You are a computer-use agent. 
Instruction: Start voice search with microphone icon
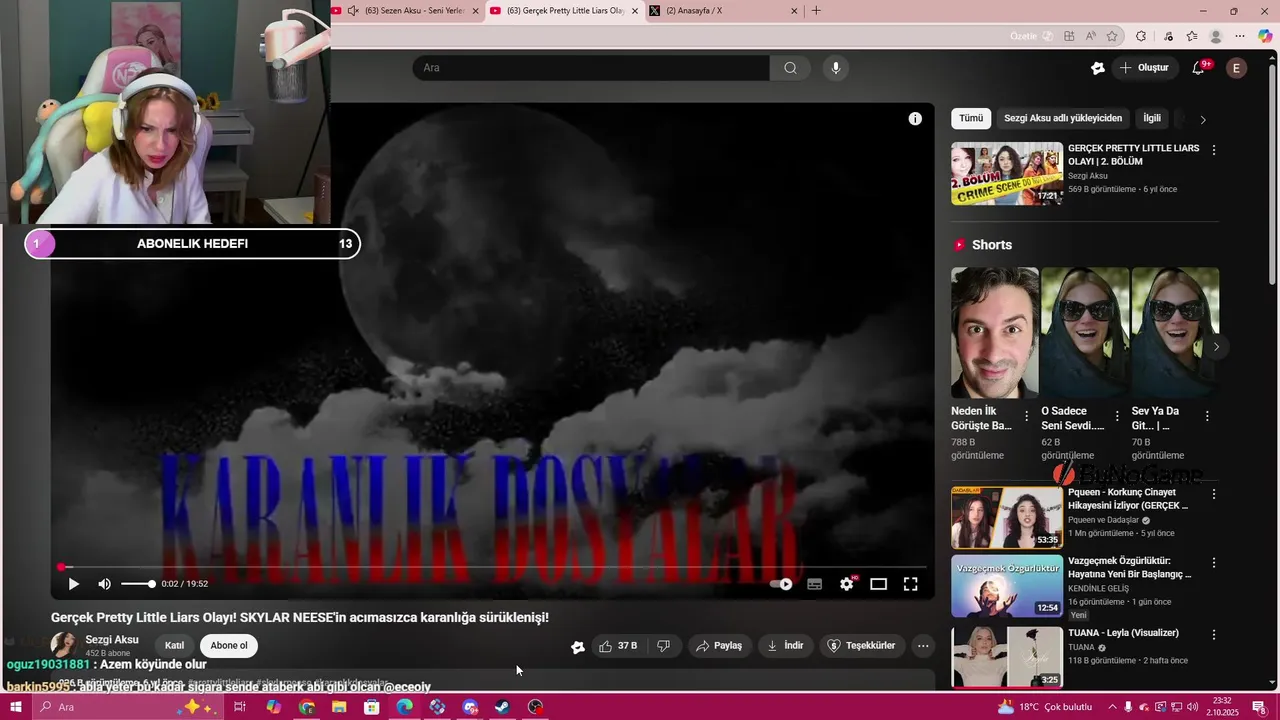pos(836,68)
